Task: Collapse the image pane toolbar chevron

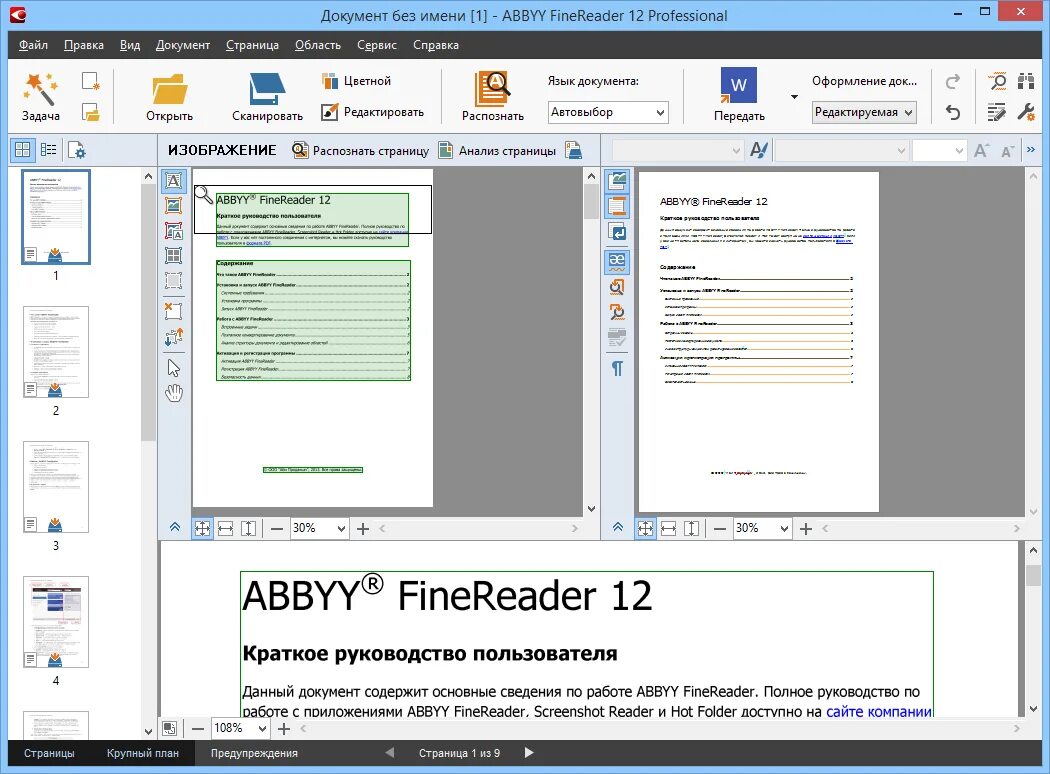Action: point(175,528)
